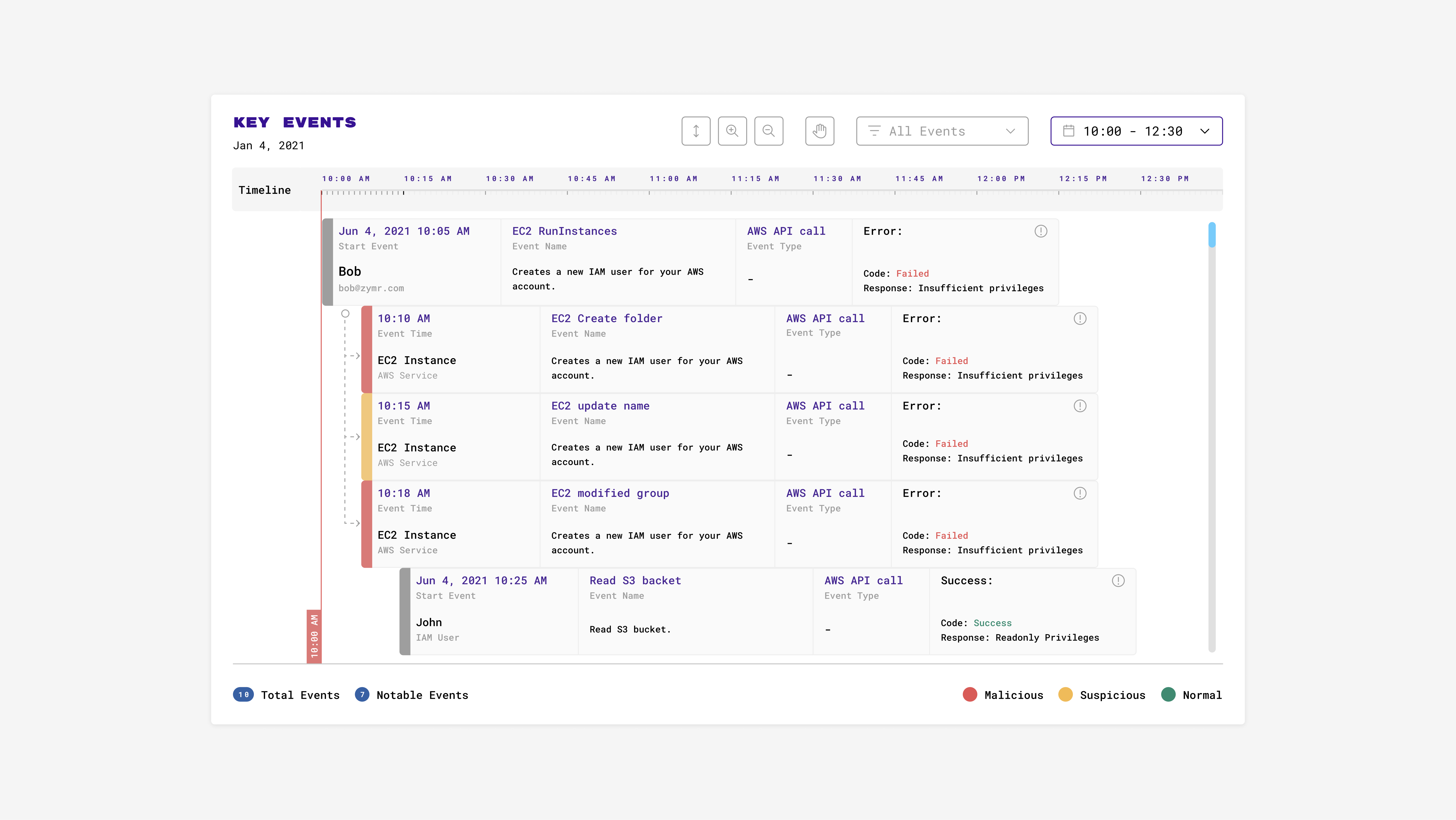Click info icon on EC2 update name event
The image size is (1456, 820).
[1080, 406]
